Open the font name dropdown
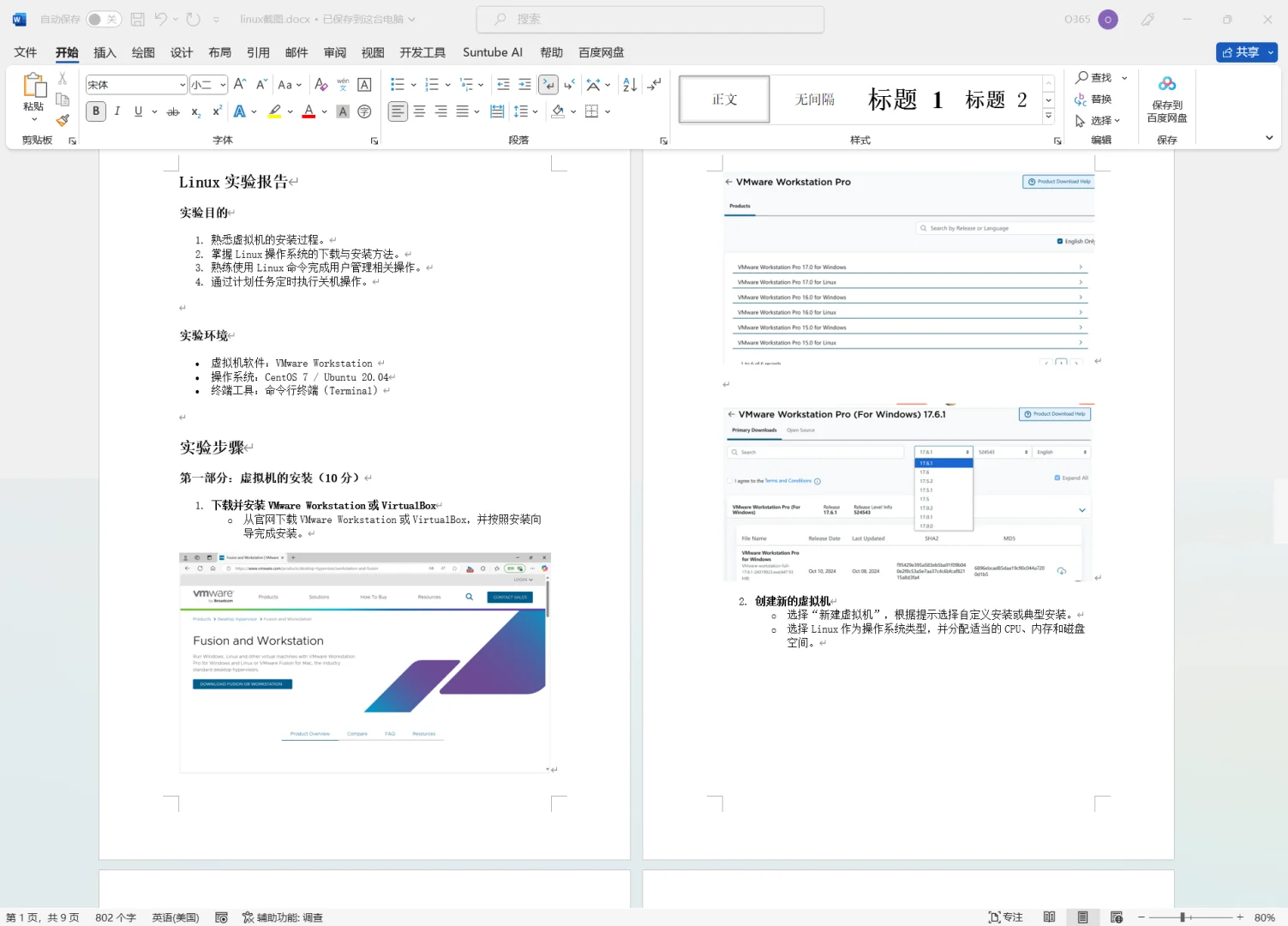The height and width of the screenshot is (926, 1288). point(181,84)
